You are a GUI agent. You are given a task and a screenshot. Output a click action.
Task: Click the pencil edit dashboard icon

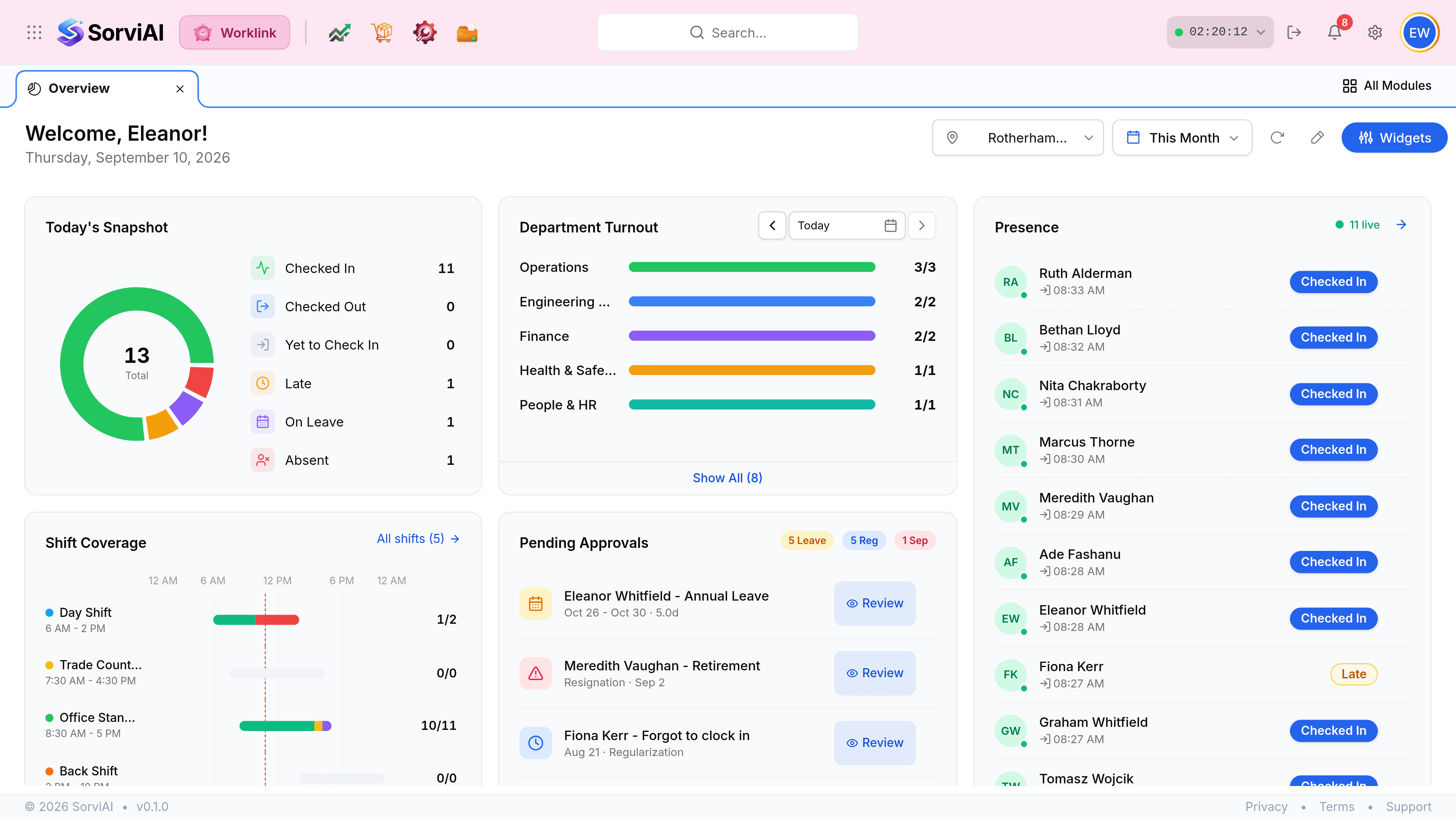(1317, 137)
